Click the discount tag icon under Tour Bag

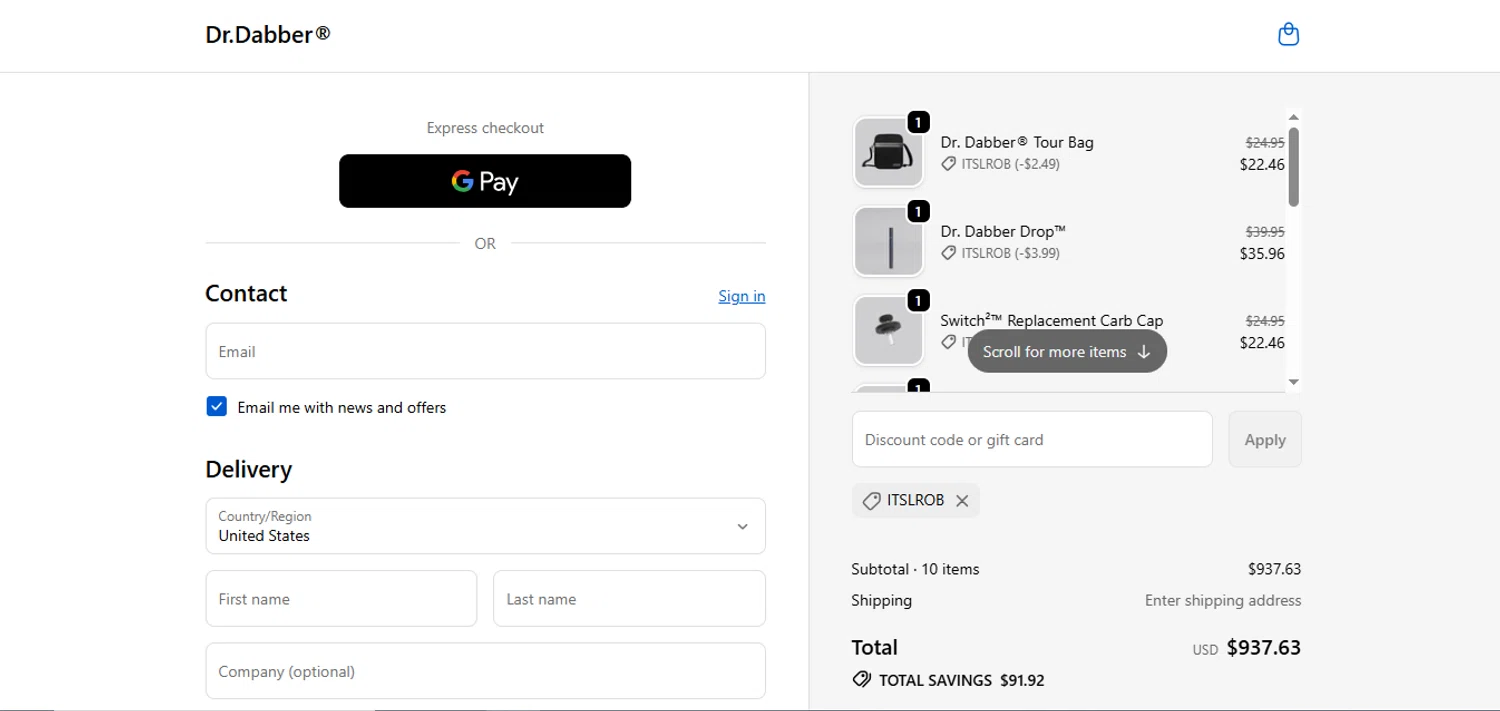coord(948,164)
